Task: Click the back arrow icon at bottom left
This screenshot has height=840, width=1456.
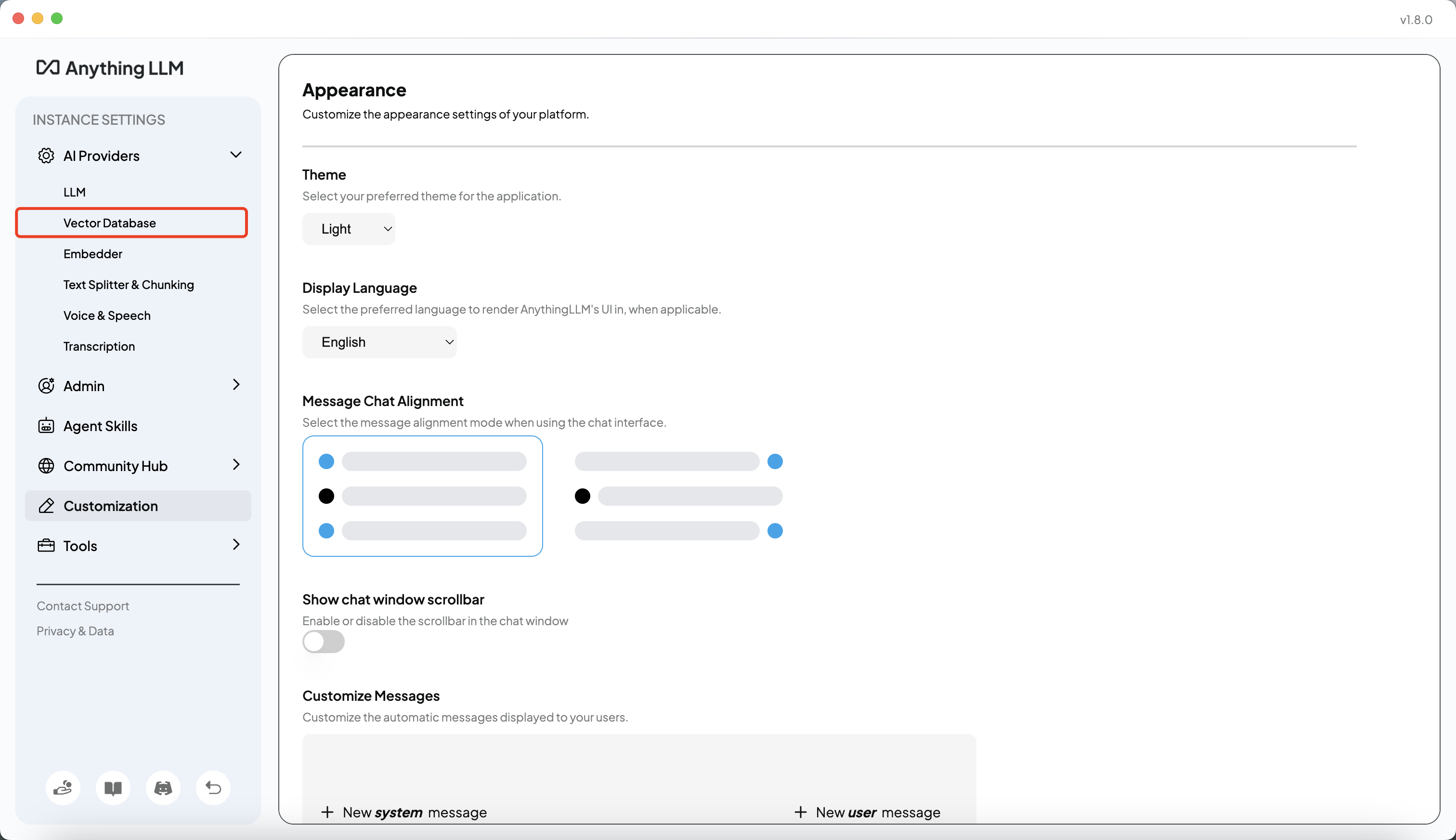Action: pyautogui.click(x=213, y=787)
